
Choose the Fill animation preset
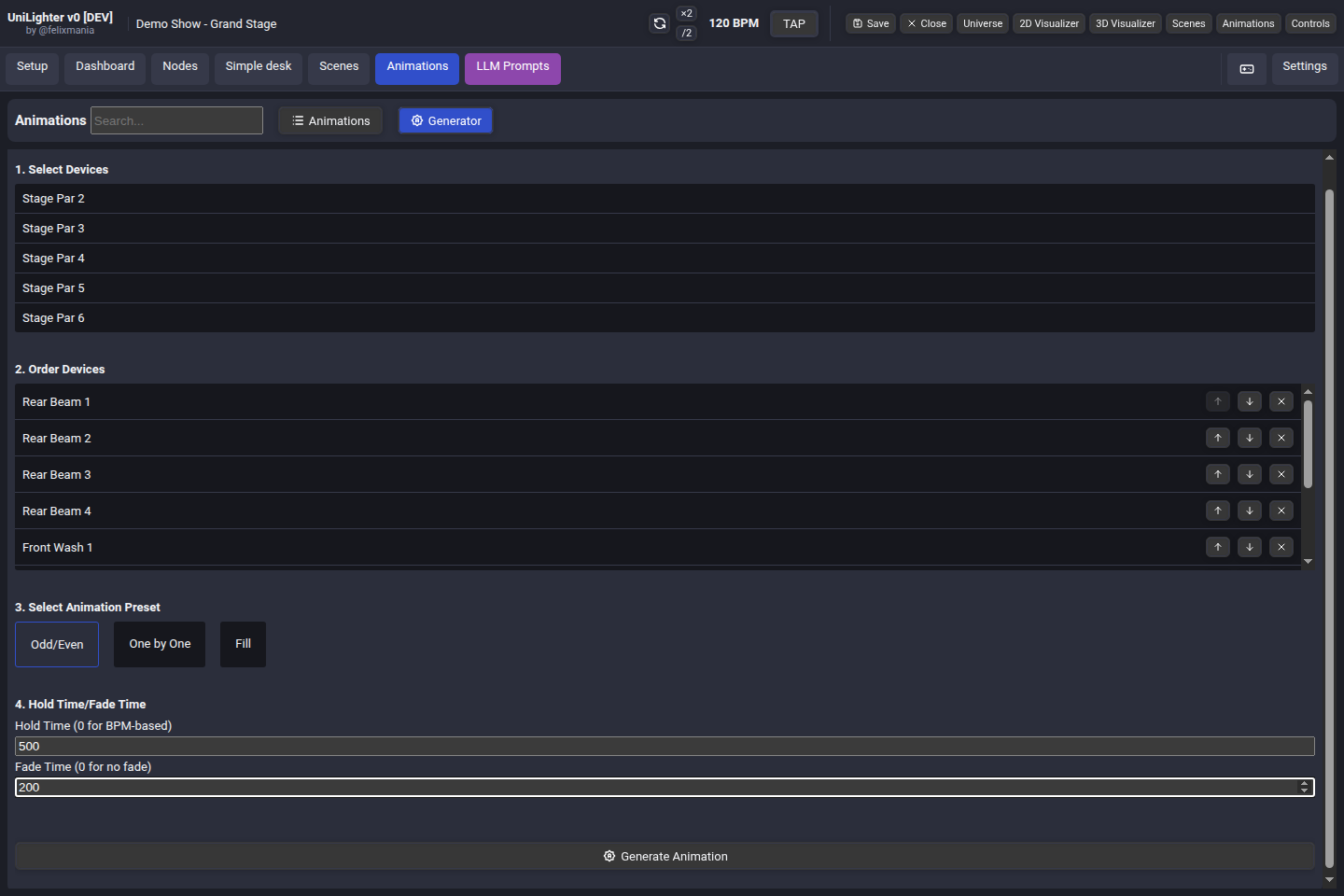coord(243,644)
